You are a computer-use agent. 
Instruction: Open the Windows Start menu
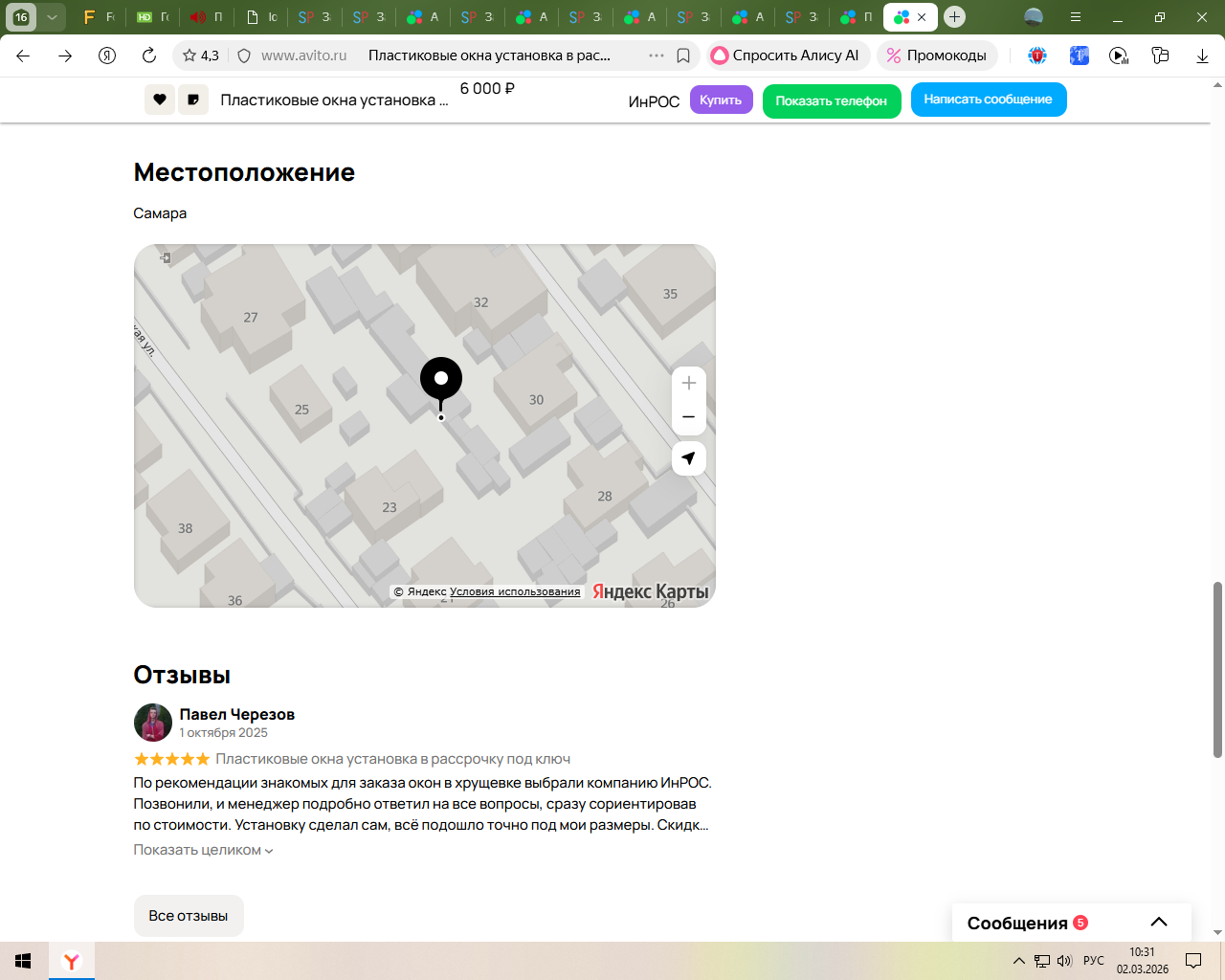point(23,961)
